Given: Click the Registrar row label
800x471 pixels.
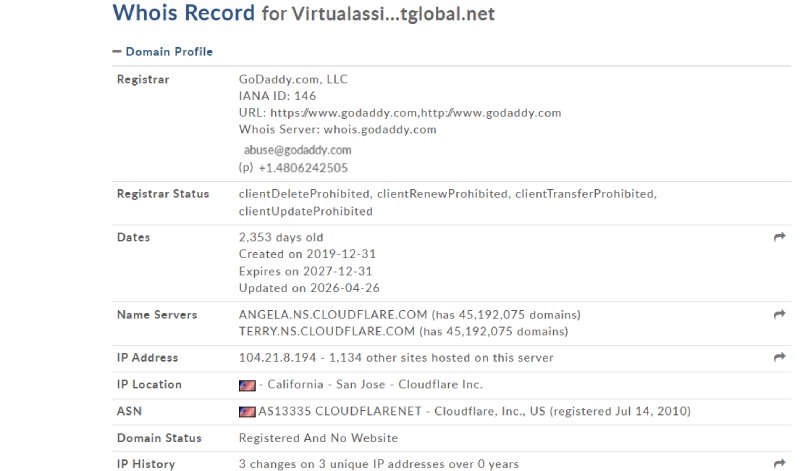Looking at the screenshot, I should (x=143, y=80).
